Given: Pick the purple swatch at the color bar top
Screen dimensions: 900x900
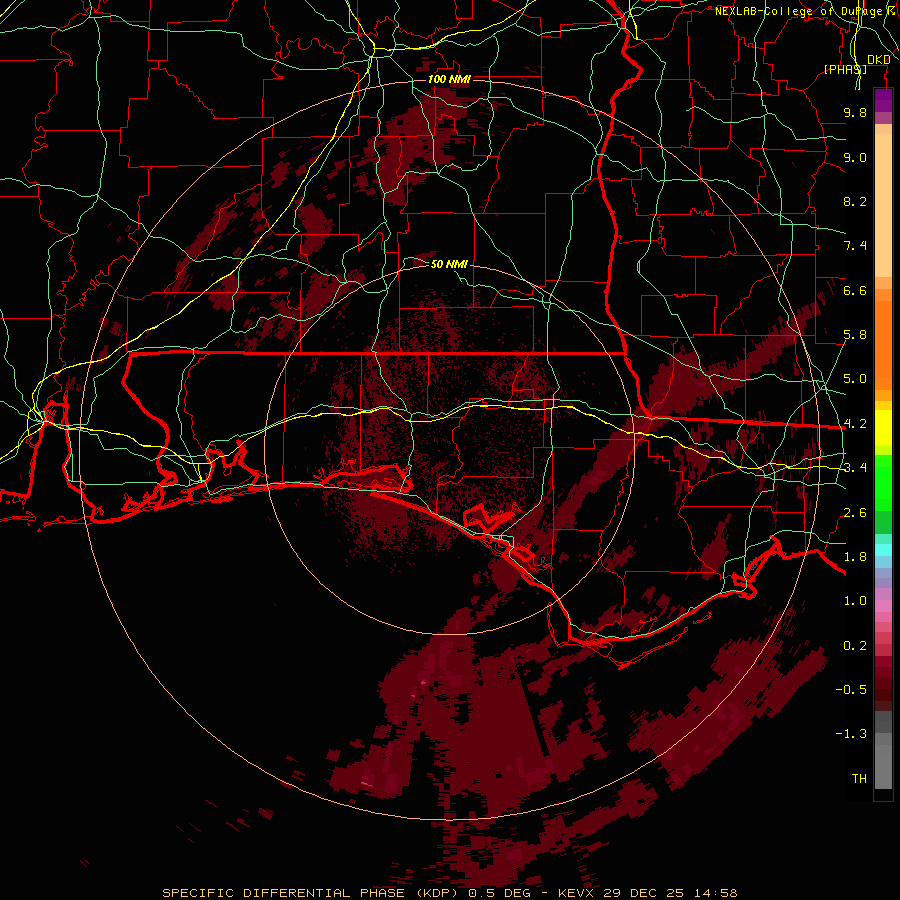Looking at the screenshot, I should tap(883, 101).
